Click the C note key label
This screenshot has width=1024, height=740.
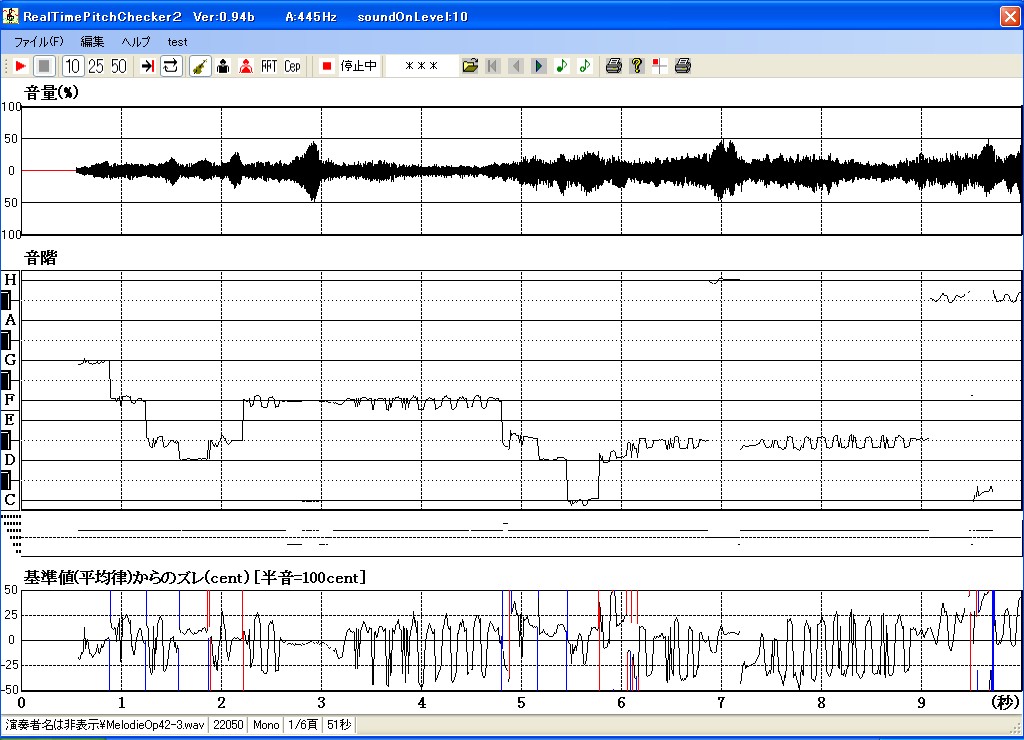point(10,500)
